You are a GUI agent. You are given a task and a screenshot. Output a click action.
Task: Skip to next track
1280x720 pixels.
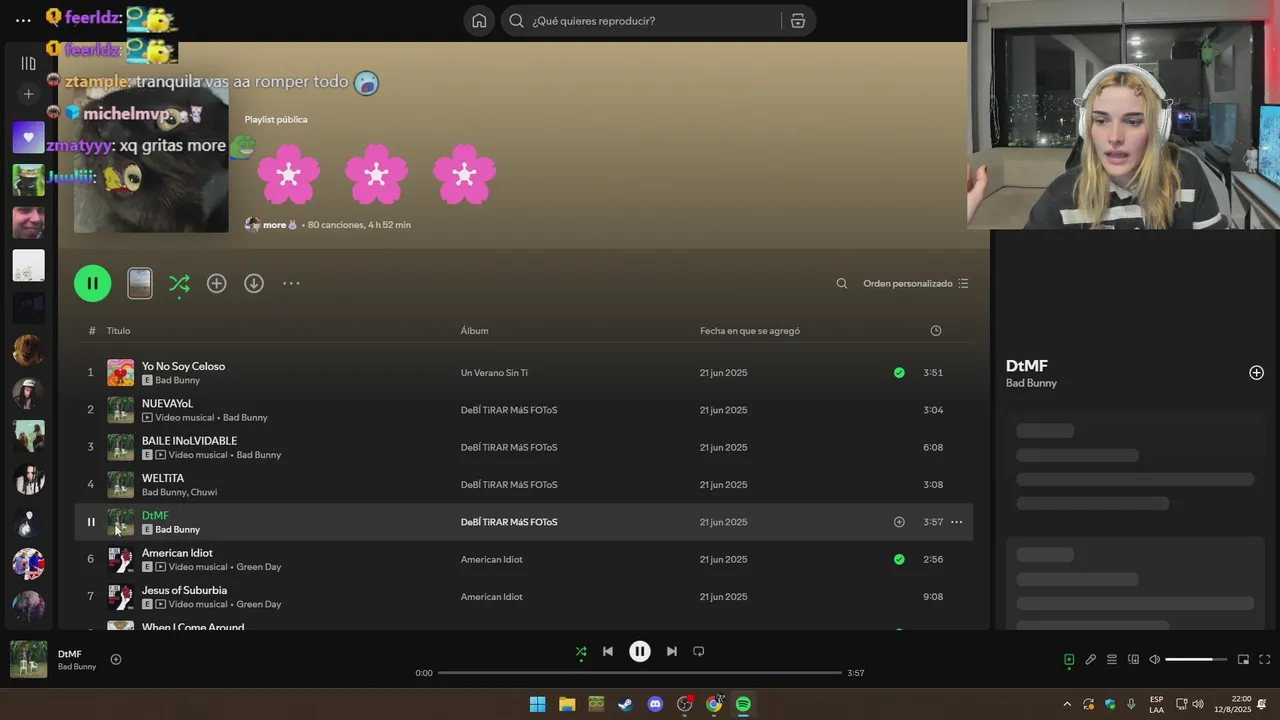[x=672, y=651]
